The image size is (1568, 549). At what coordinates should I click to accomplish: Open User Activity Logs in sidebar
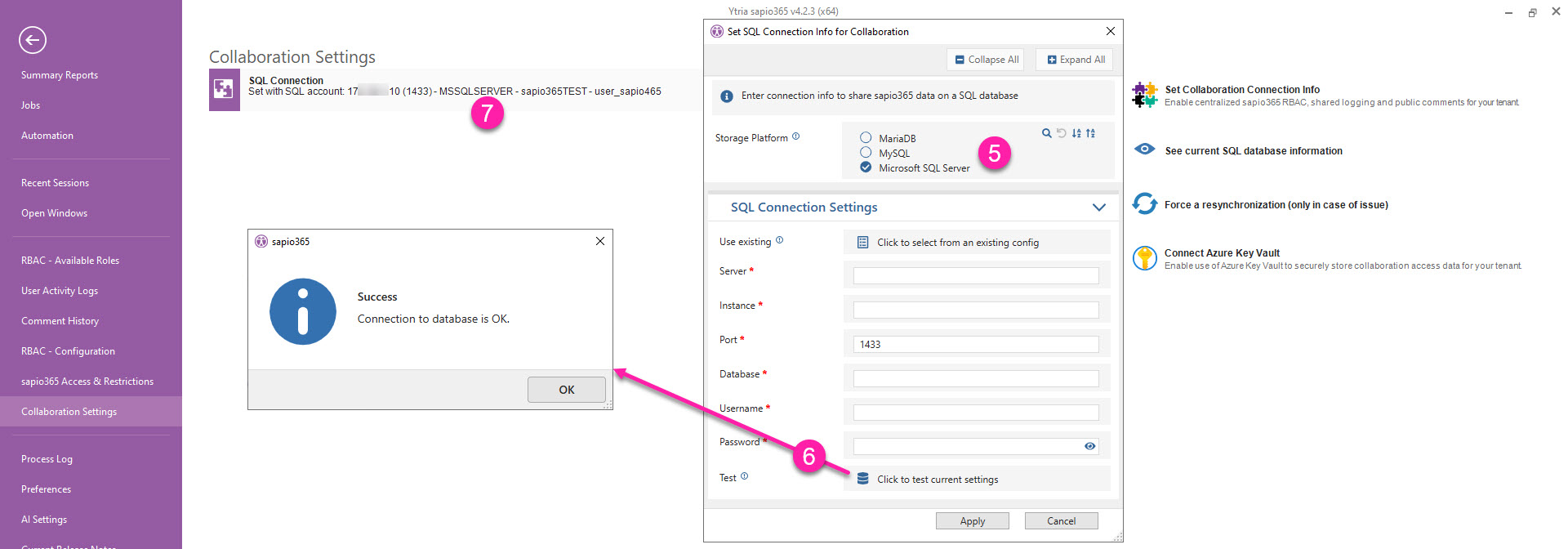(x=60, y=291)
